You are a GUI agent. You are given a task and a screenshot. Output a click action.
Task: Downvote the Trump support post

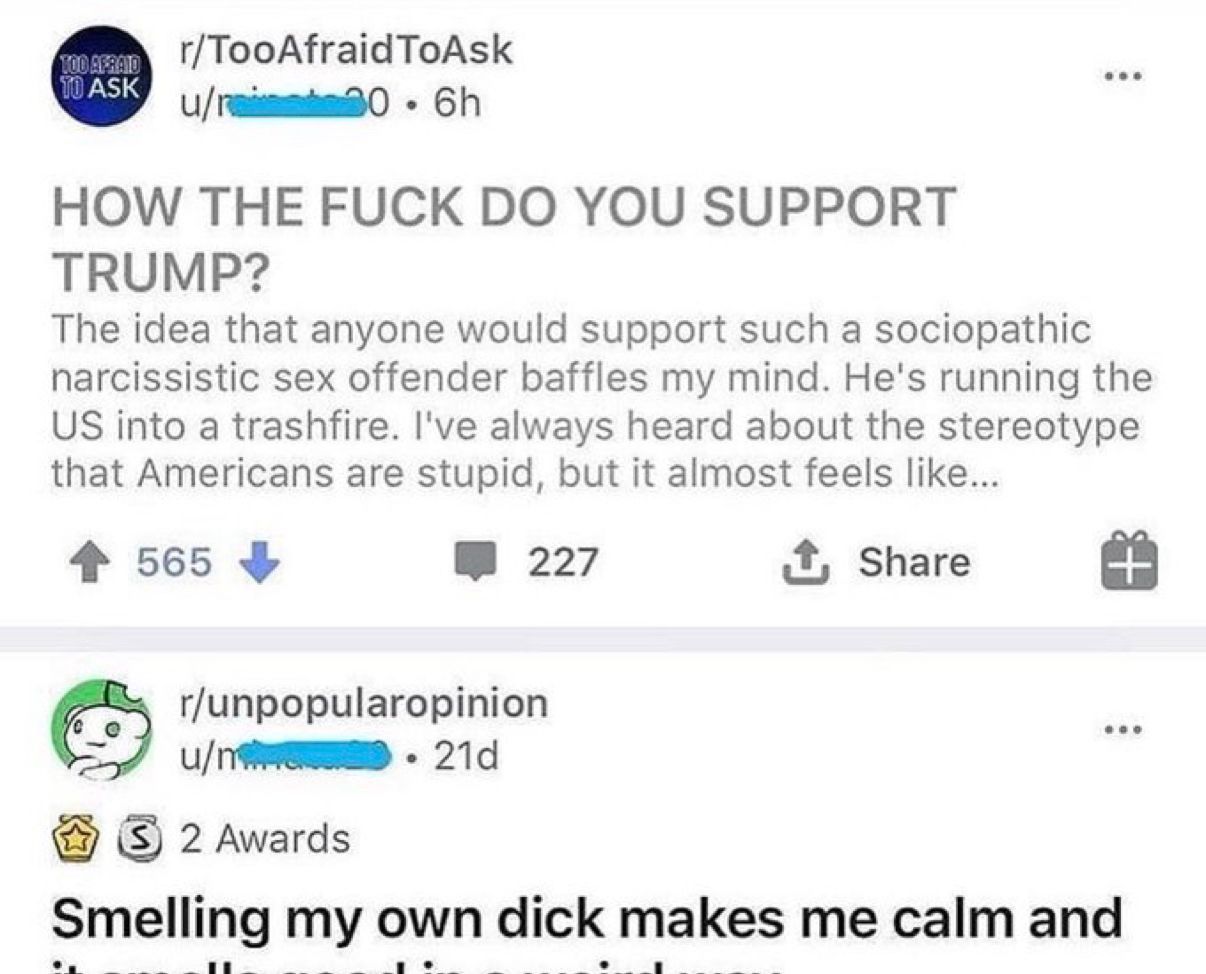point(260,562)
